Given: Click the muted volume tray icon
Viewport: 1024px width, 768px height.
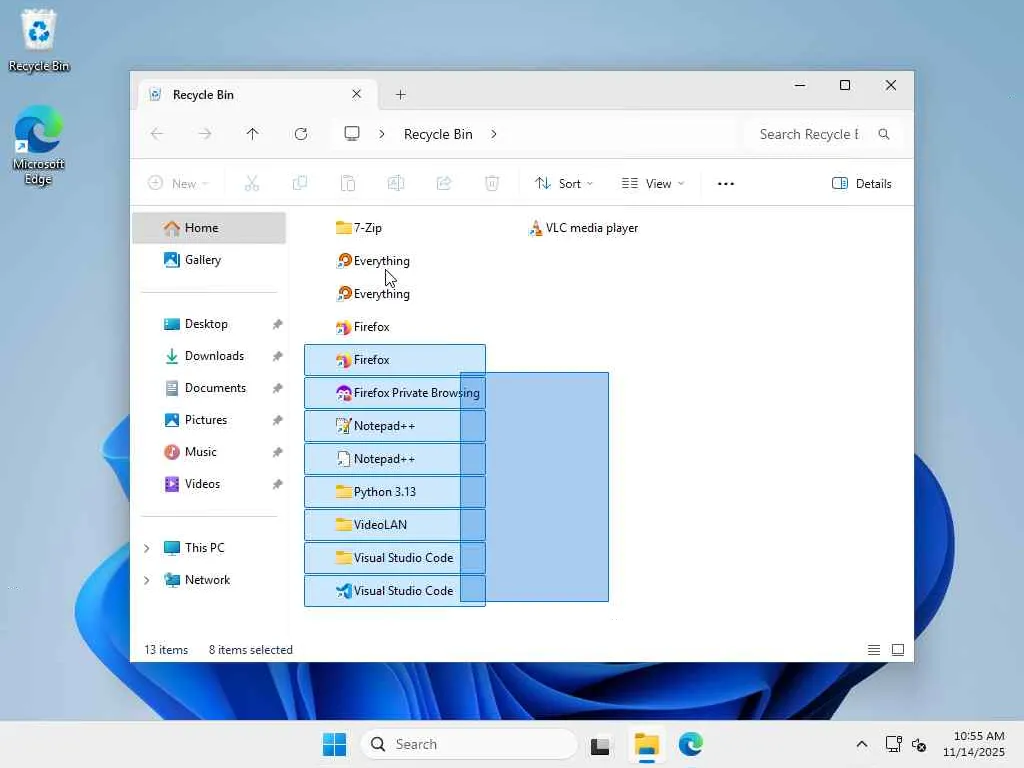Looking at the screenshot, I should pos(919,744).
